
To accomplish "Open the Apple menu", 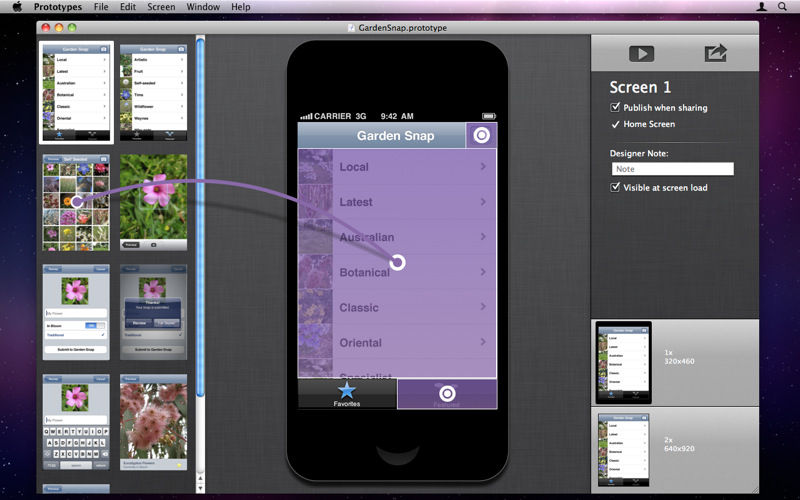I will (x=17, y=7).
